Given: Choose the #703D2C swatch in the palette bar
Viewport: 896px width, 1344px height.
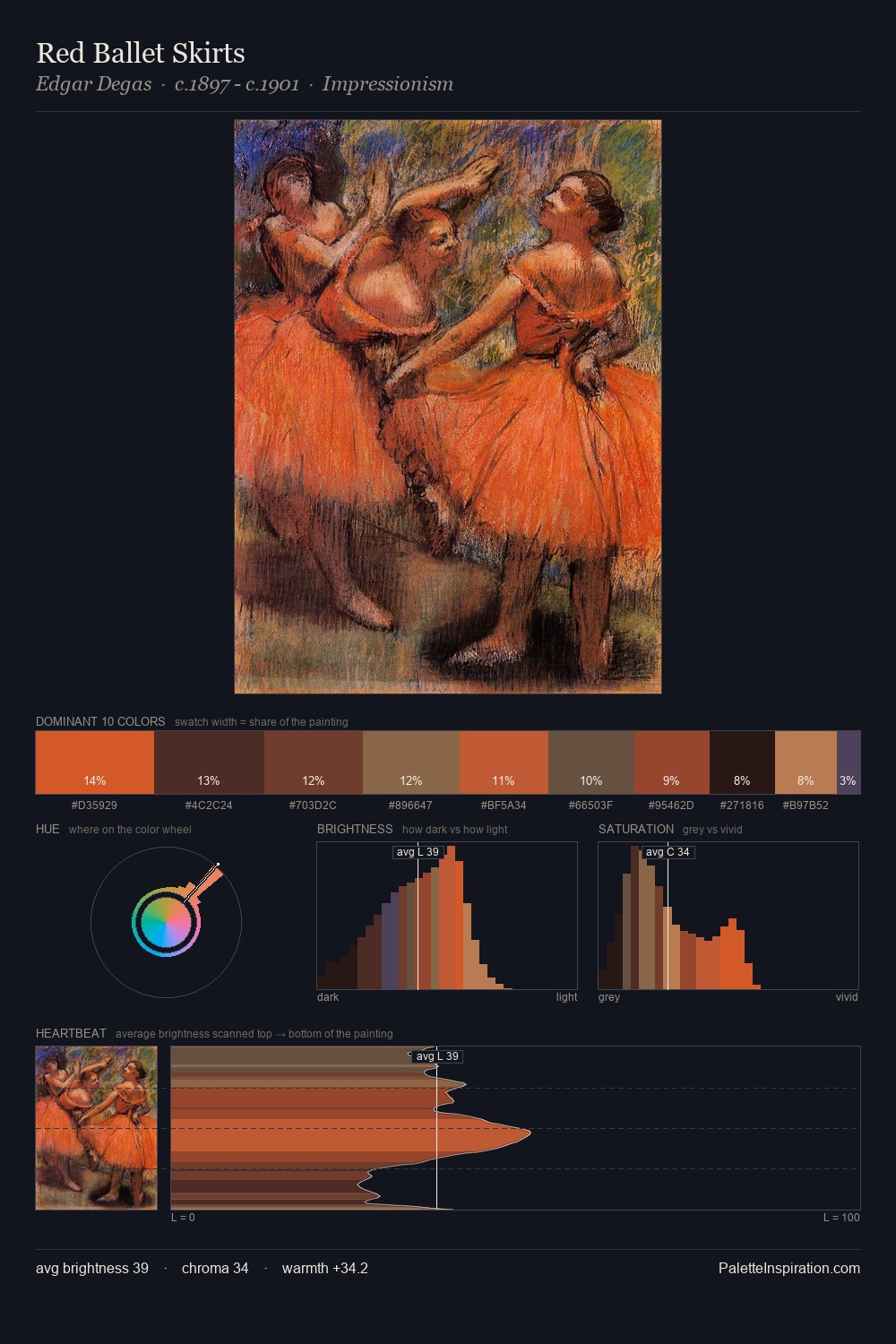Looking at the screenshot, I should point(314,762).
